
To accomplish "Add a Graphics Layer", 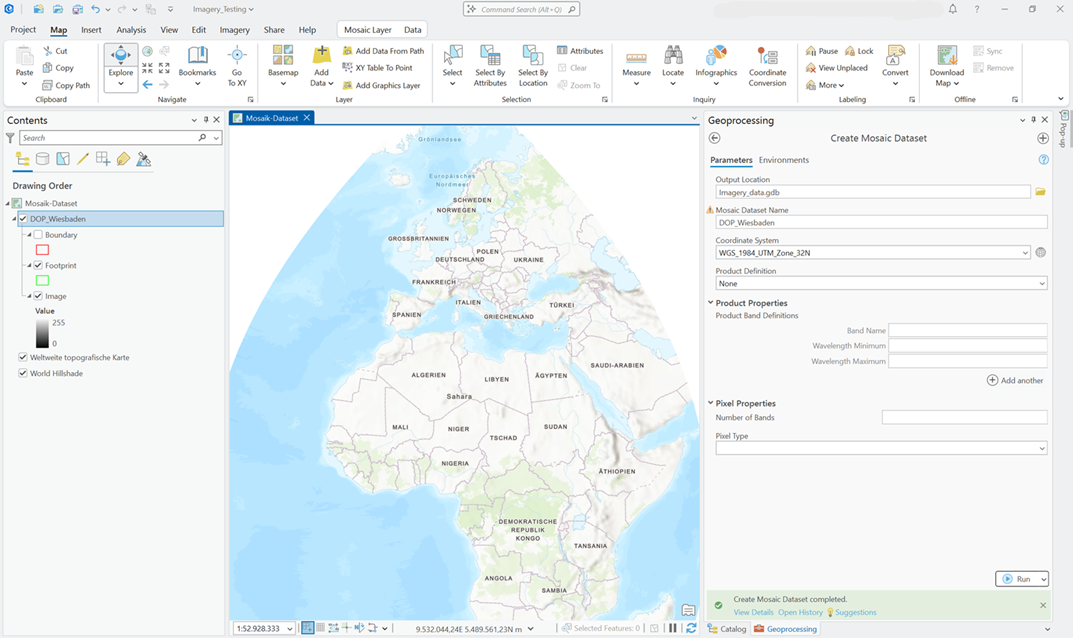I will point(381,86).
